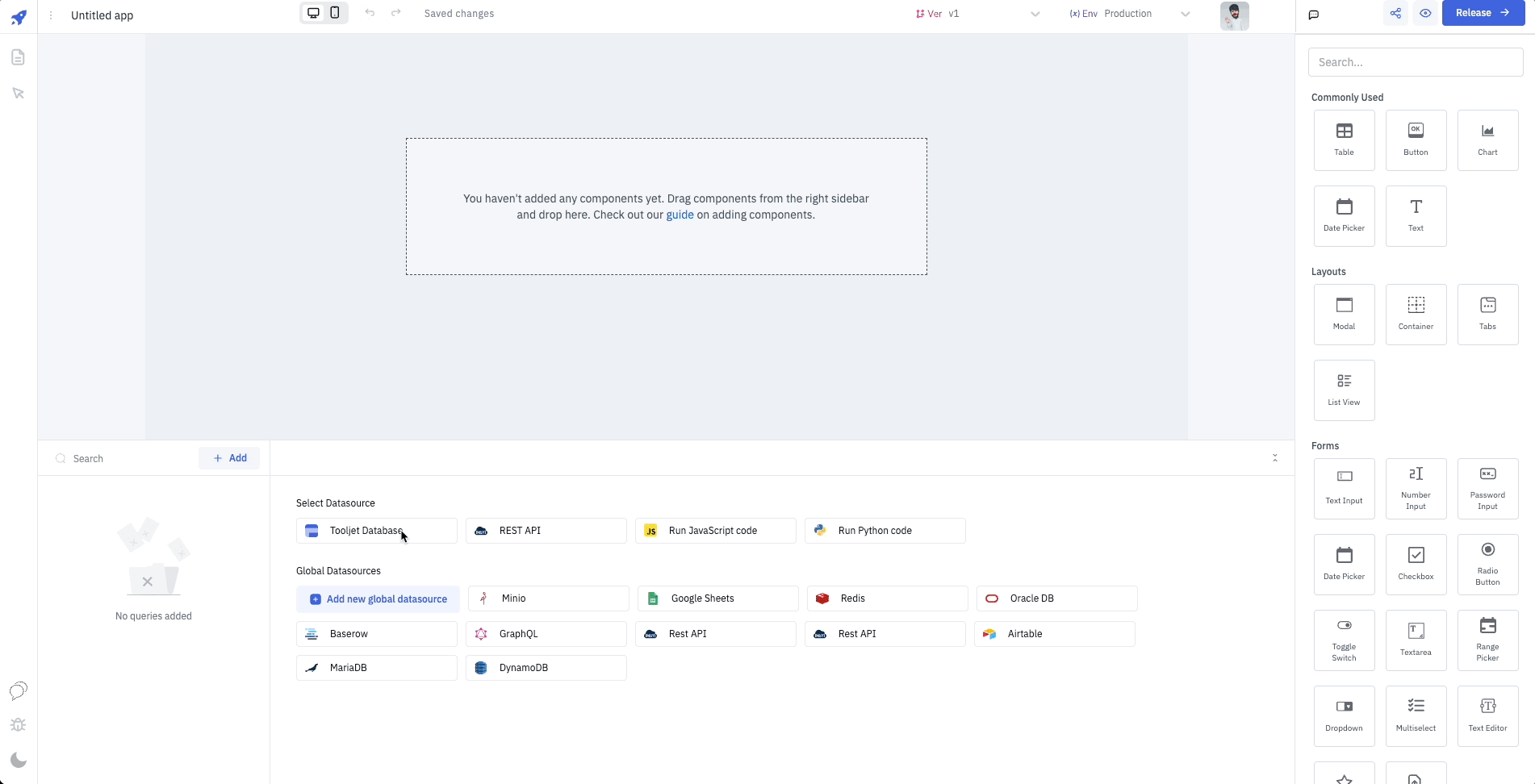
Task: Open the debugger bug icon
Action: (18, 724)
